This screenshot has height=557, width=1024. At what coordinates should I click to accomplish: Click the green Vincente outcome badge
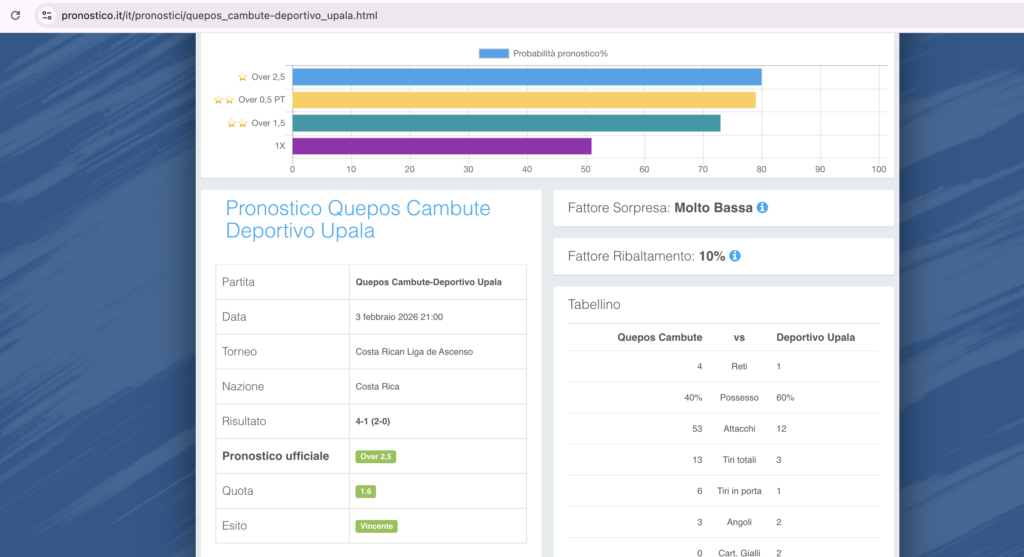click(x=376, y=526)
